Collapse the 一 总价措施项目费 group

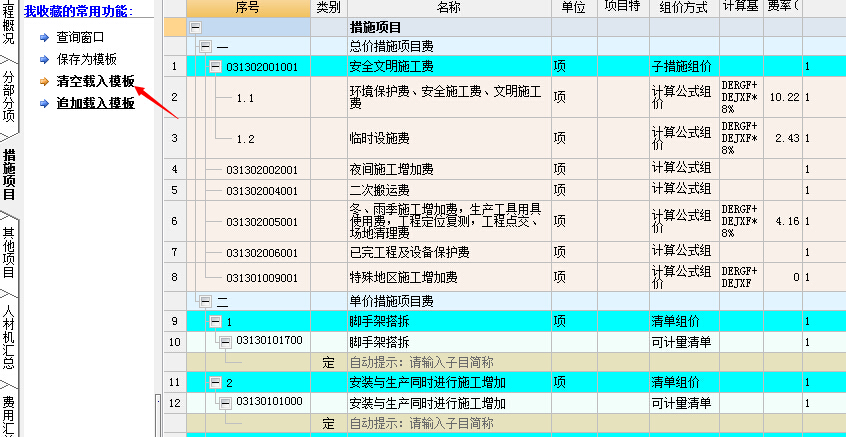pyautogui.click(x=206, y=47)
